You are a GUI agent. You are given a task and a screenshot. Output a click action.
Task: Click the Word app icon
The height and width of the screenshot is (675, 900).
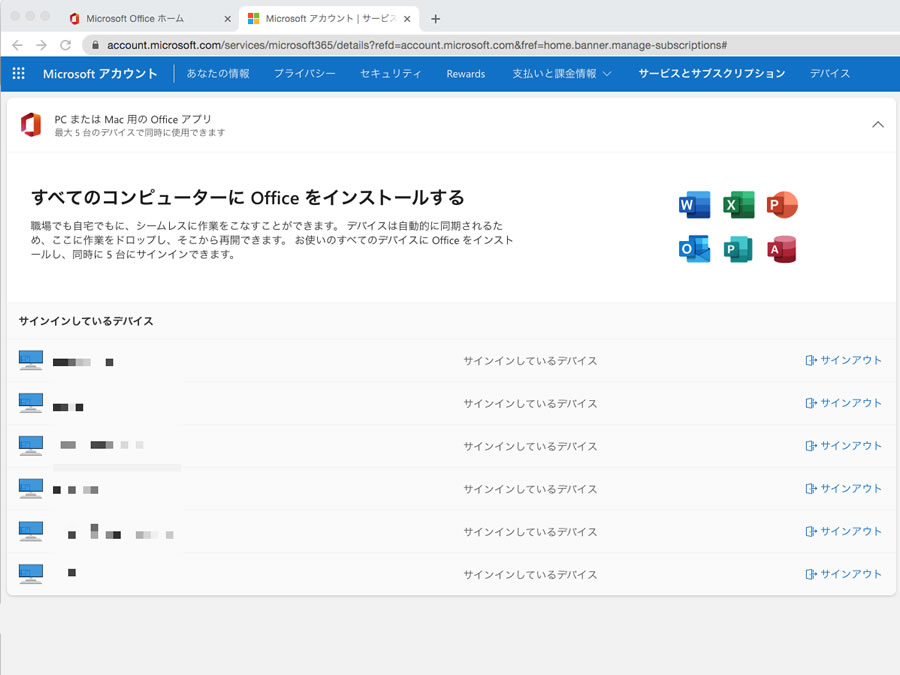(x=695, y=205)
